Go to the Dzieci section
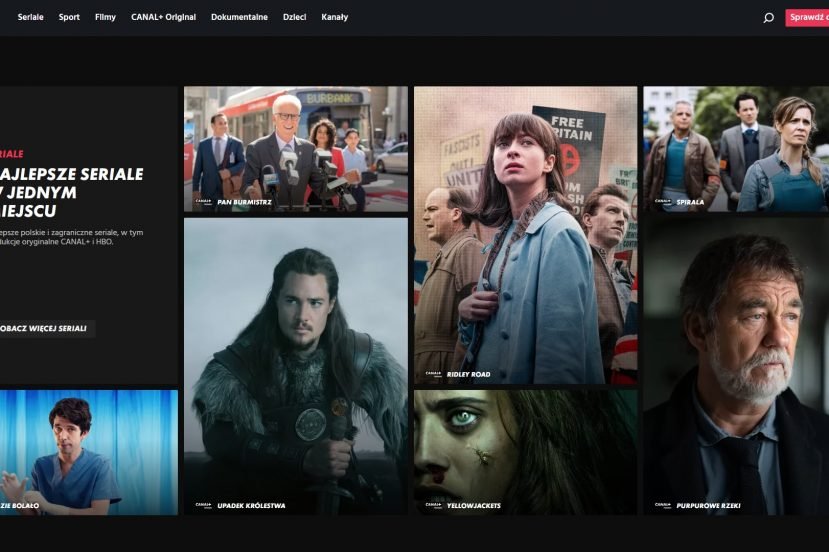 tap(294, 17)
